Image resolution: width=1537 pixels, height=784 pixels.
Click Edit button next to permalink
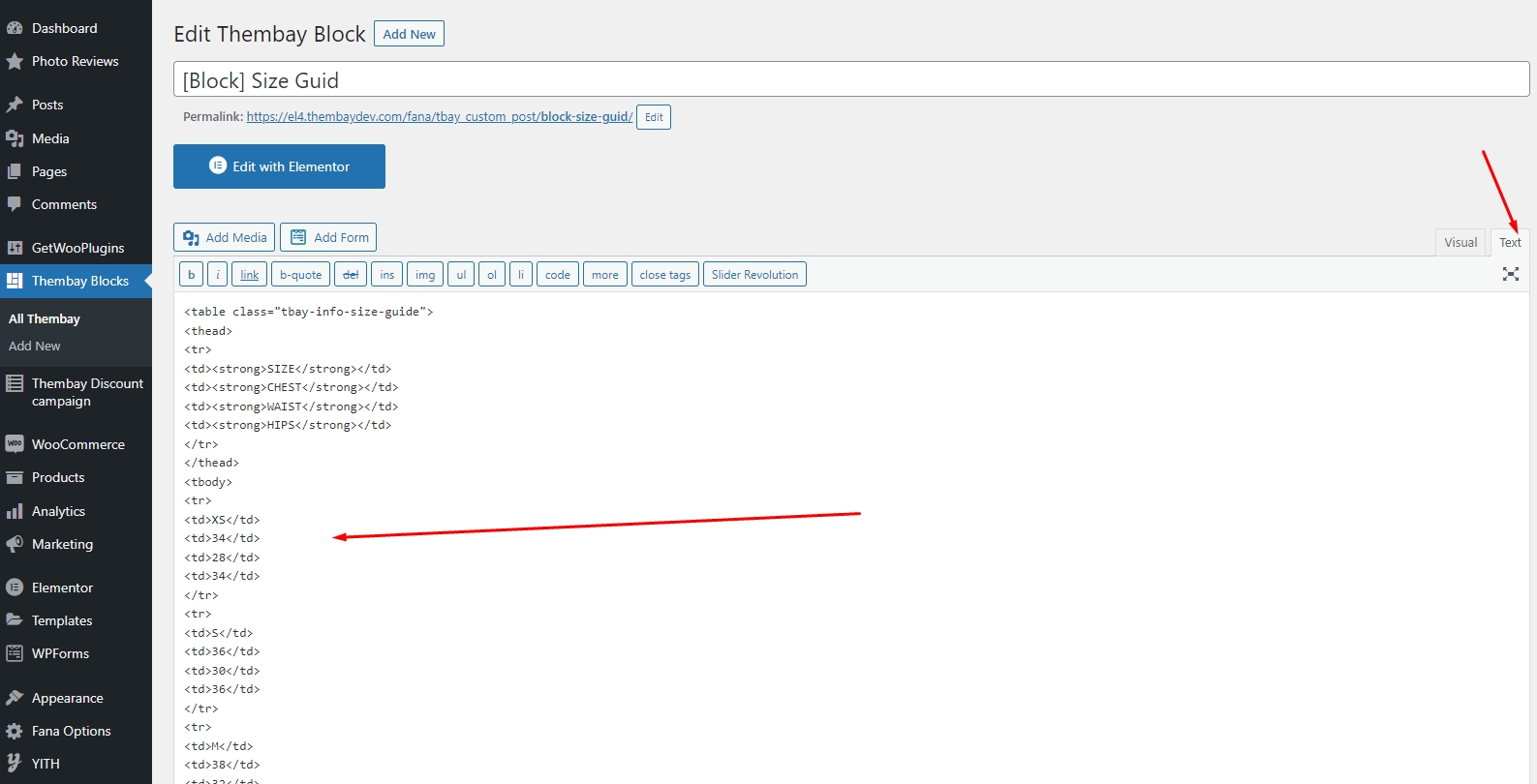pyautogui.click(x=654, y=117)
